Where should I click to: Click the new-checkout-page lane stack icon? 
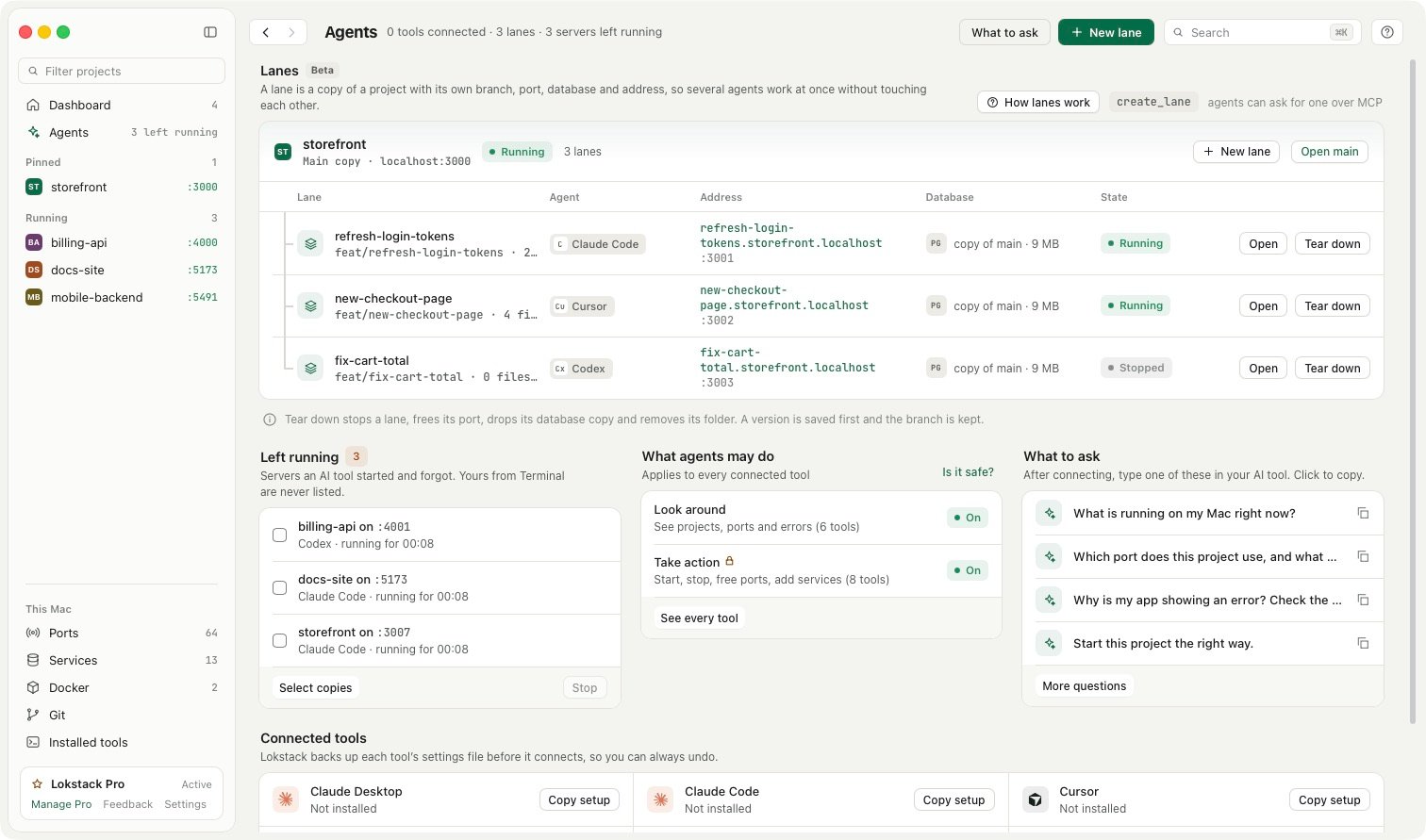[310, 305]
